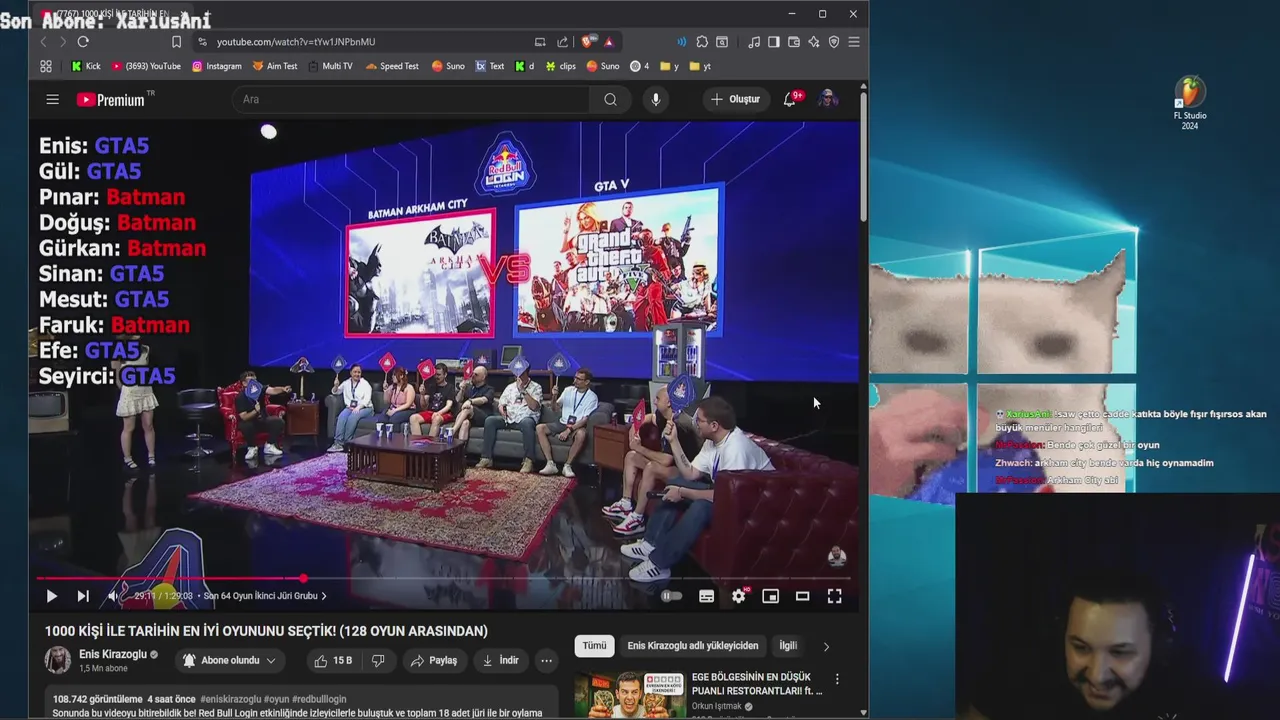The height and width of the screenshot is (720, 1280).
Task: Download with the İndir button
Action: click(501, 661)
